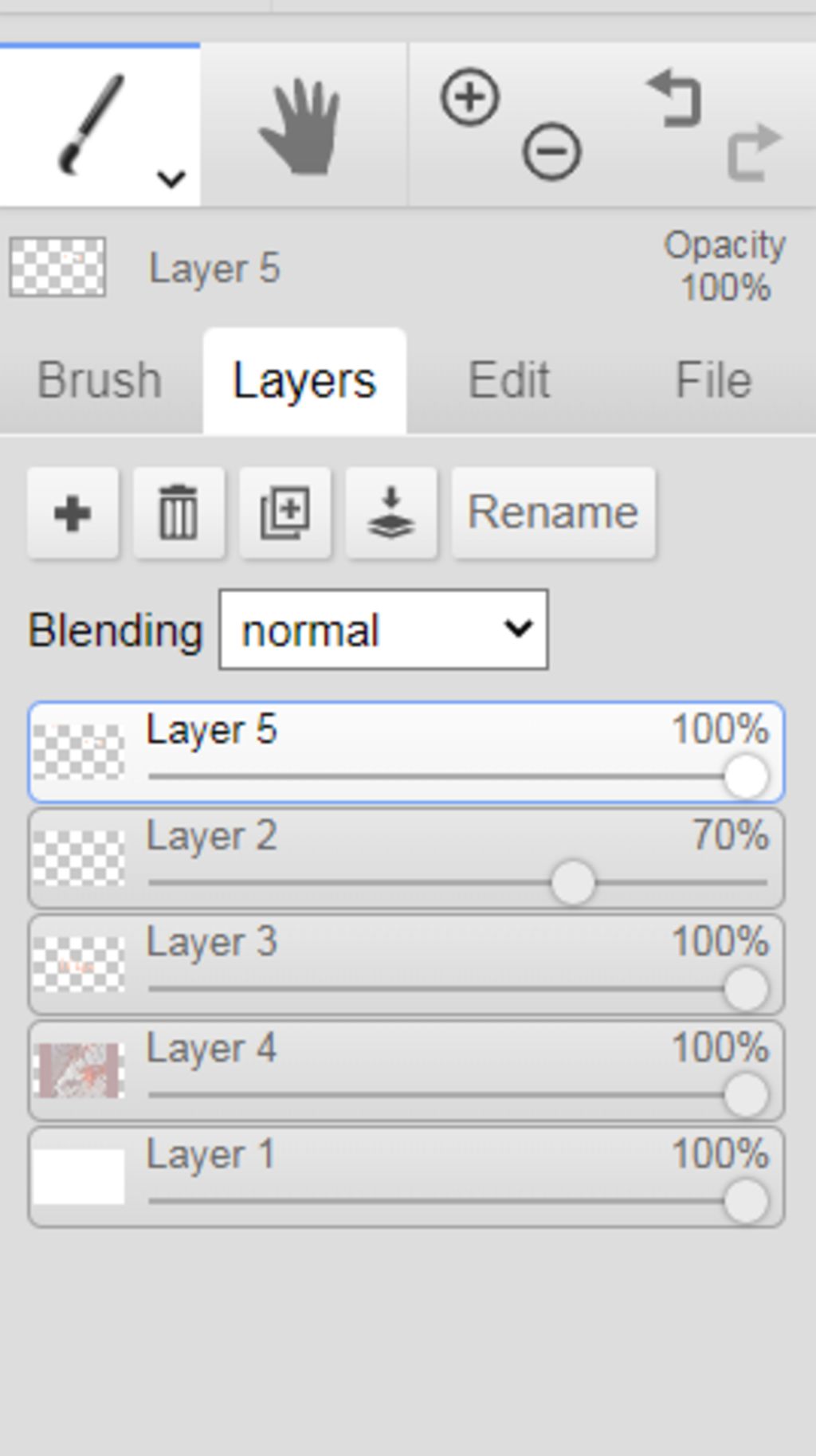Click the redo arrow icon
Viewport: 816px width, 1456px height.
[754, 151]
